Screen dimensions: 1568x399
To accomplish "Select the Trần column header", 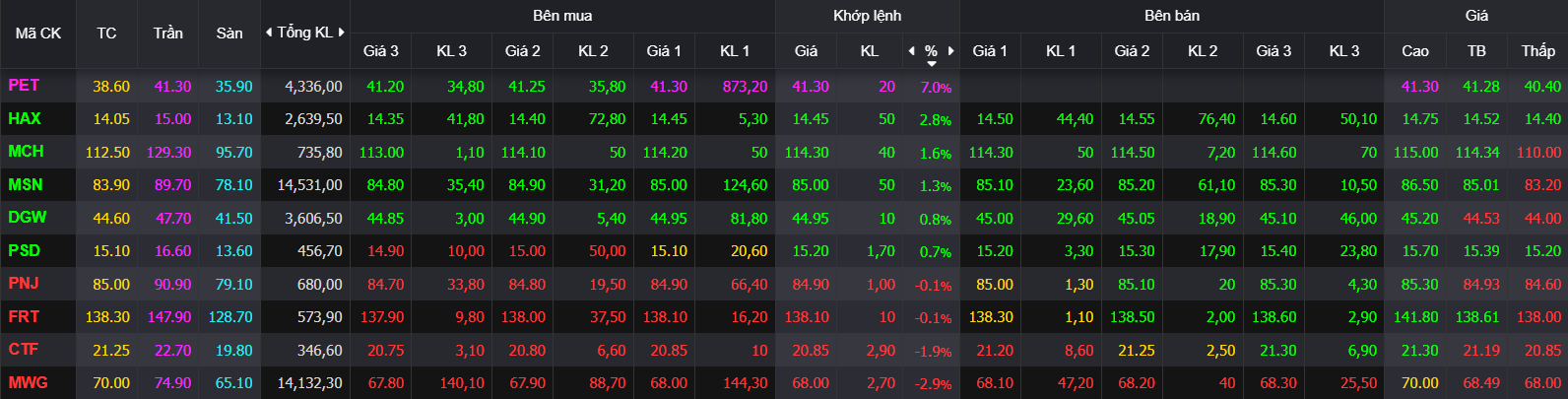I will pyautogui.click(x=167, y=33).
